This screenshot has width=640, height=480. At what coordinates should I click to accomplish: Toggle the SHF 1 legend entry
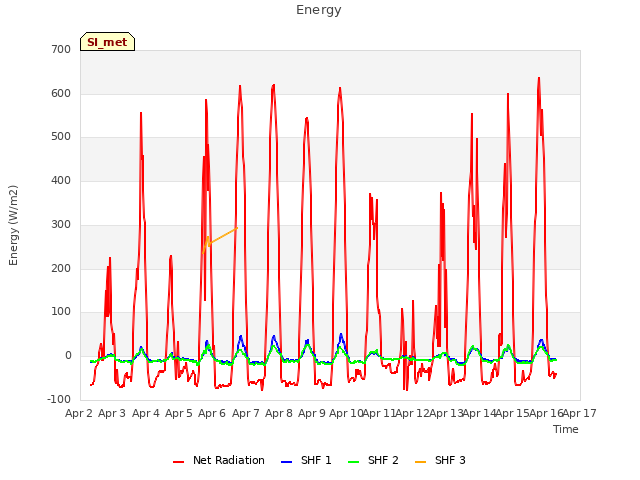pyautogui.click(x=306, y=460)
